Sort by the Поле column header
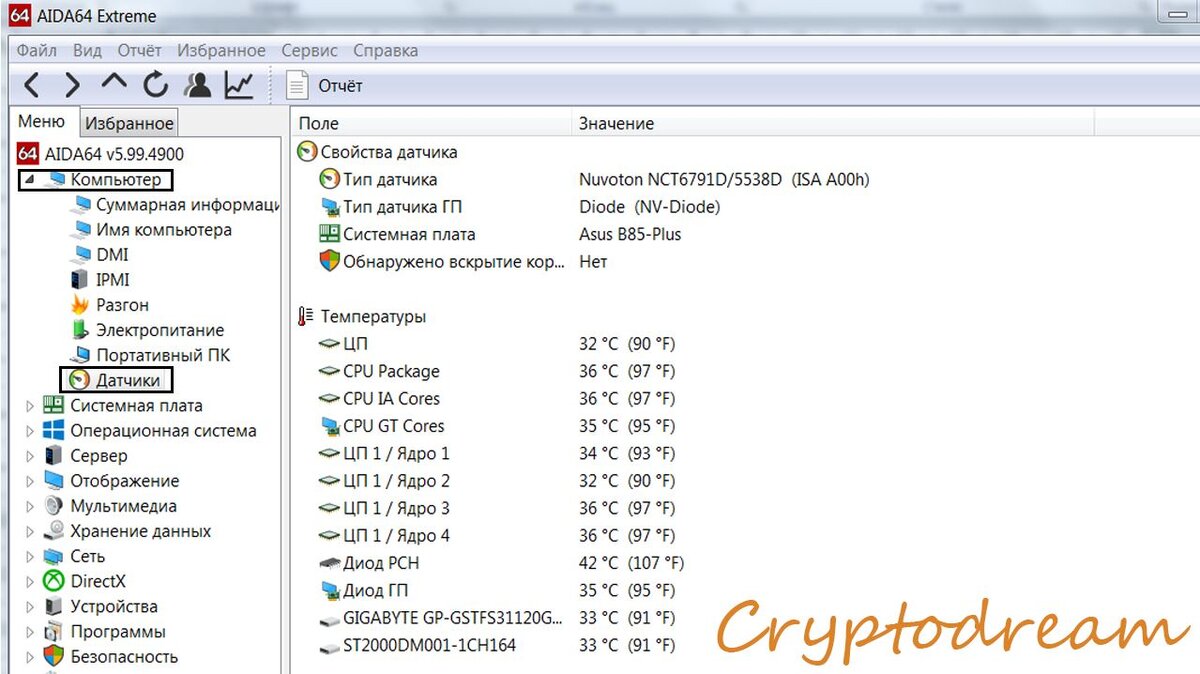 click(431, 123)
